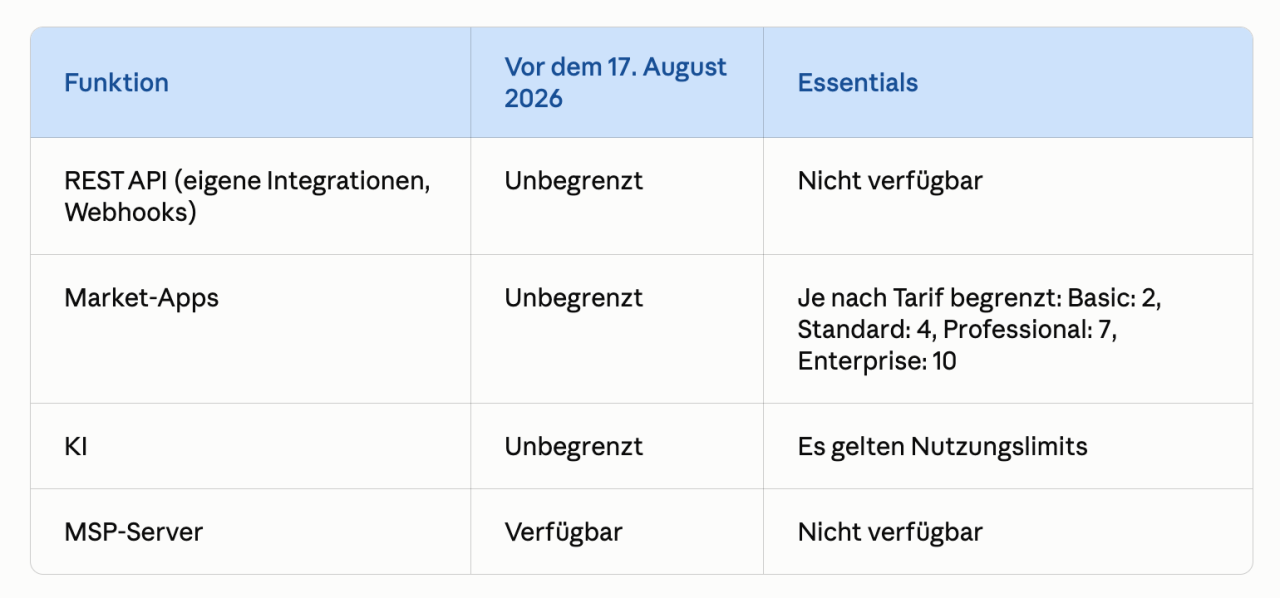
Task: Click the 'Je nach Tarif begrenzt' cell
Action: click(1008, 329)
